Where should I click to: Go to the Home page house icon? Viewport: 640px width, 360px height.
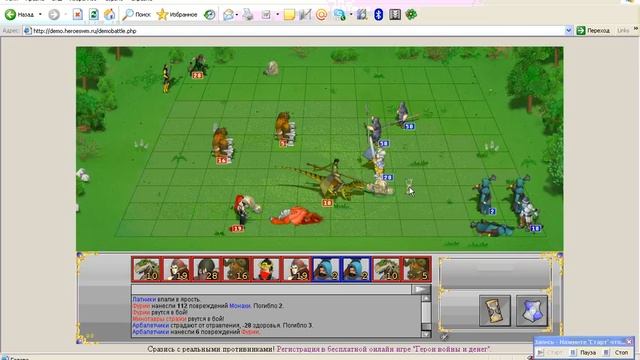(109, 15)
